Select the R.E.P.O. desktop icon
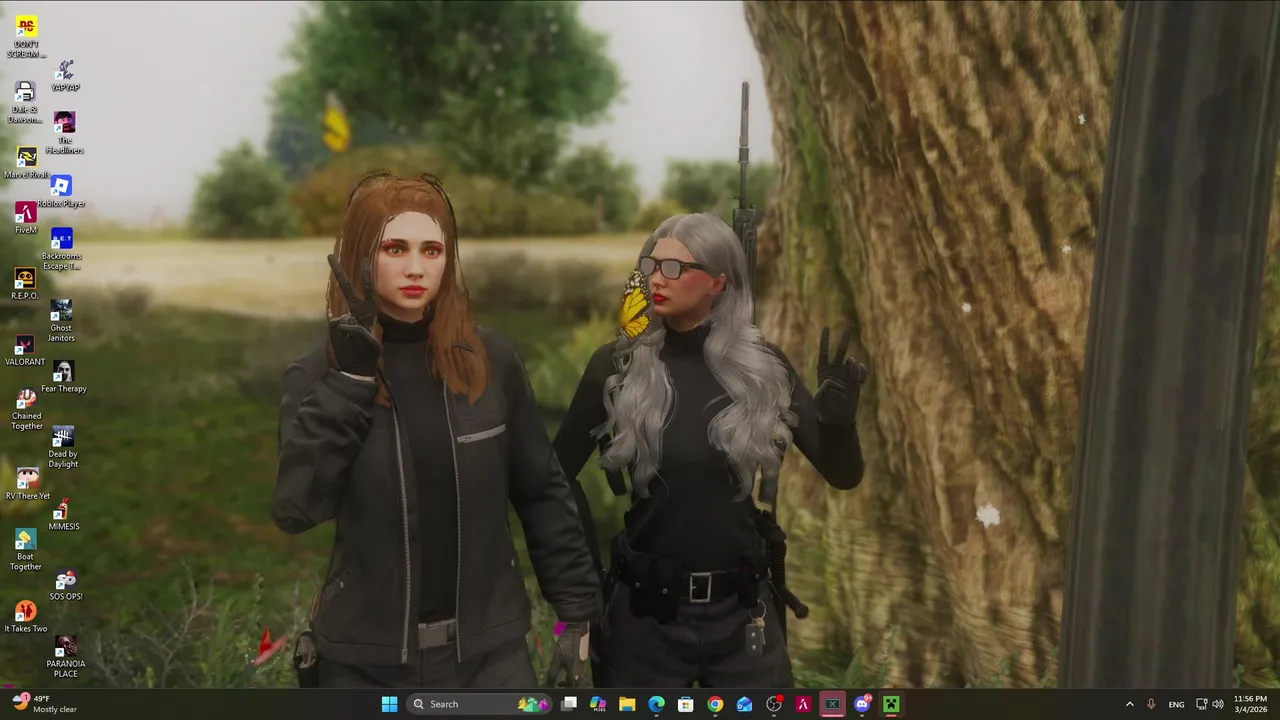 point(25,284)
